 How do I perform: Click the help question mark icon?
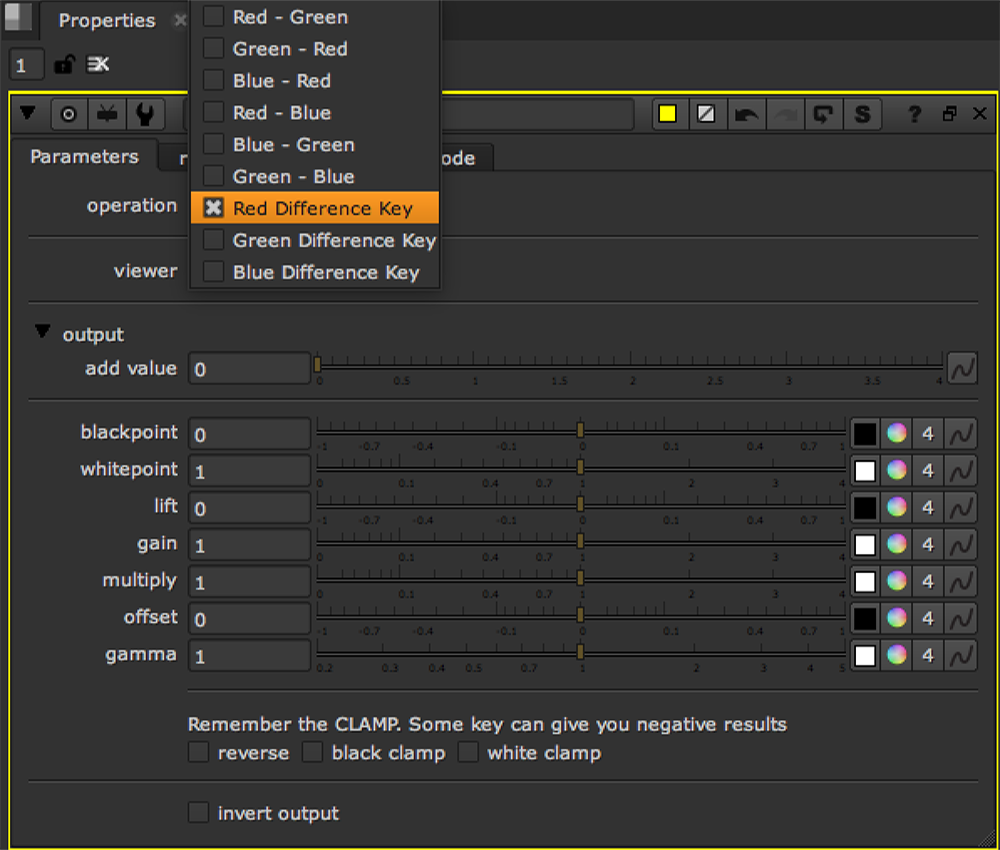(914, 115)
